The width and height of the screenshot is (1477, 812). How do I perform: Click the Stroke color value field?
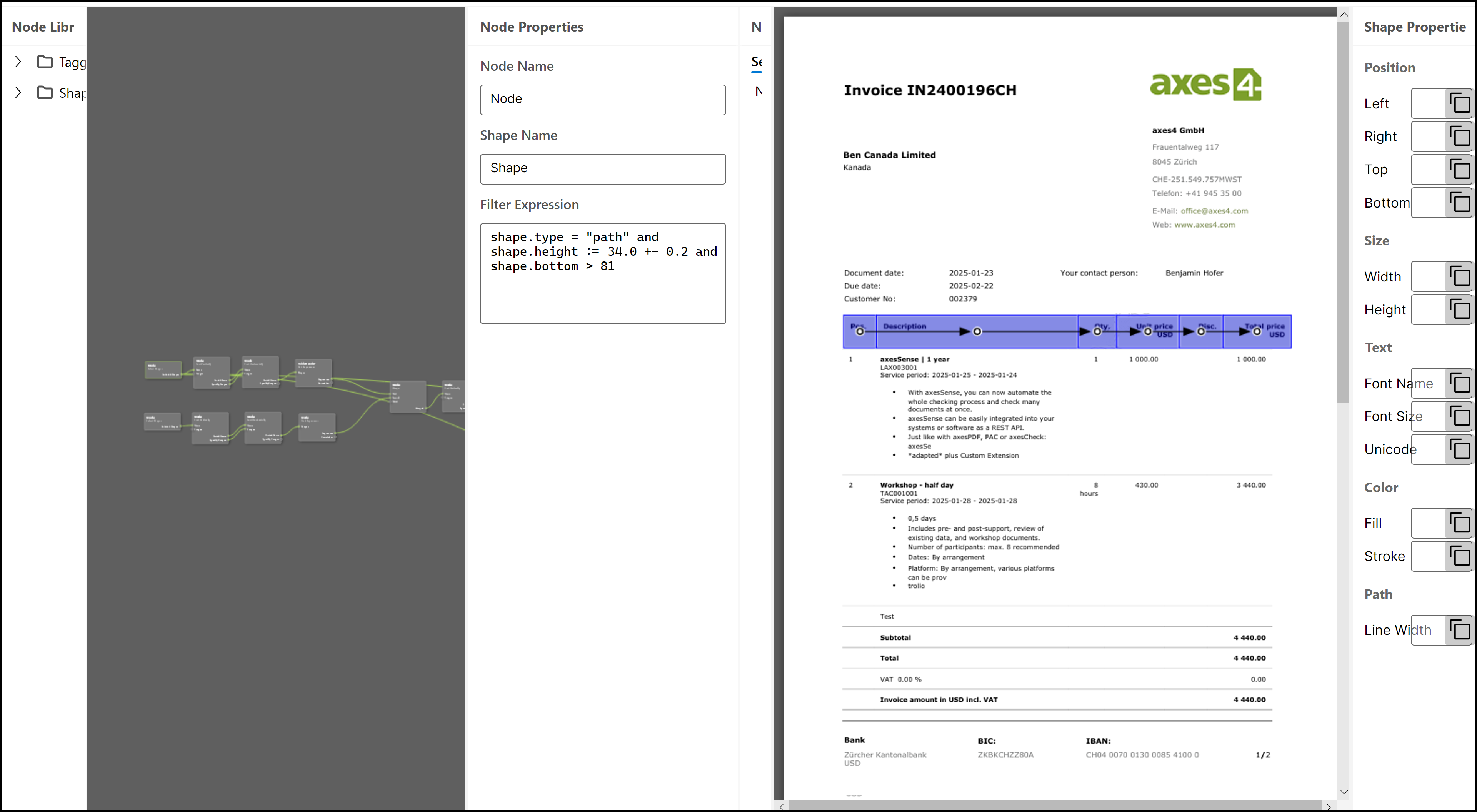coord(1428,556)
